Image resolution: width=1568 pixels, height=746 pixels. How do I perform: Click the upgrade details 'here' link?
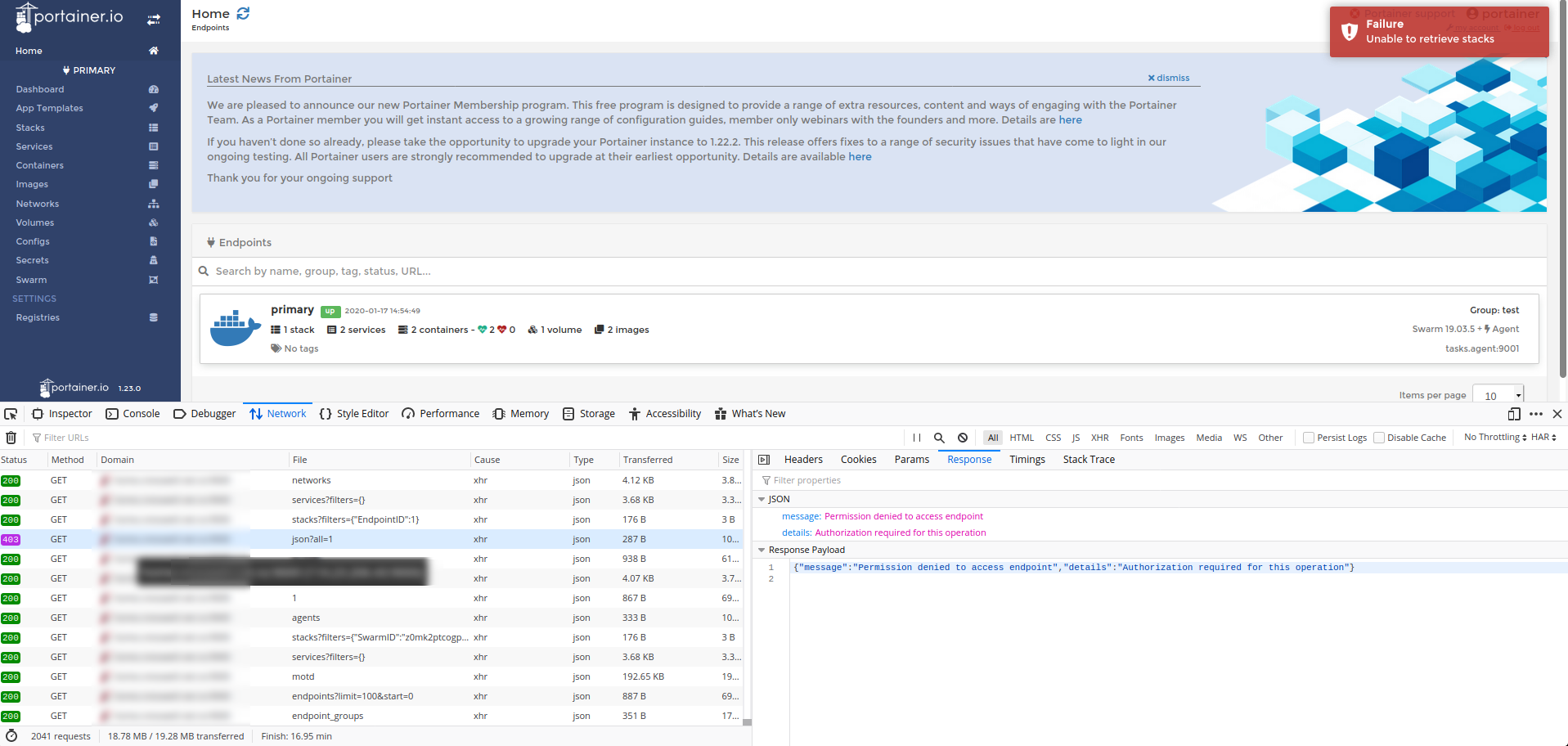click(860, 156)
